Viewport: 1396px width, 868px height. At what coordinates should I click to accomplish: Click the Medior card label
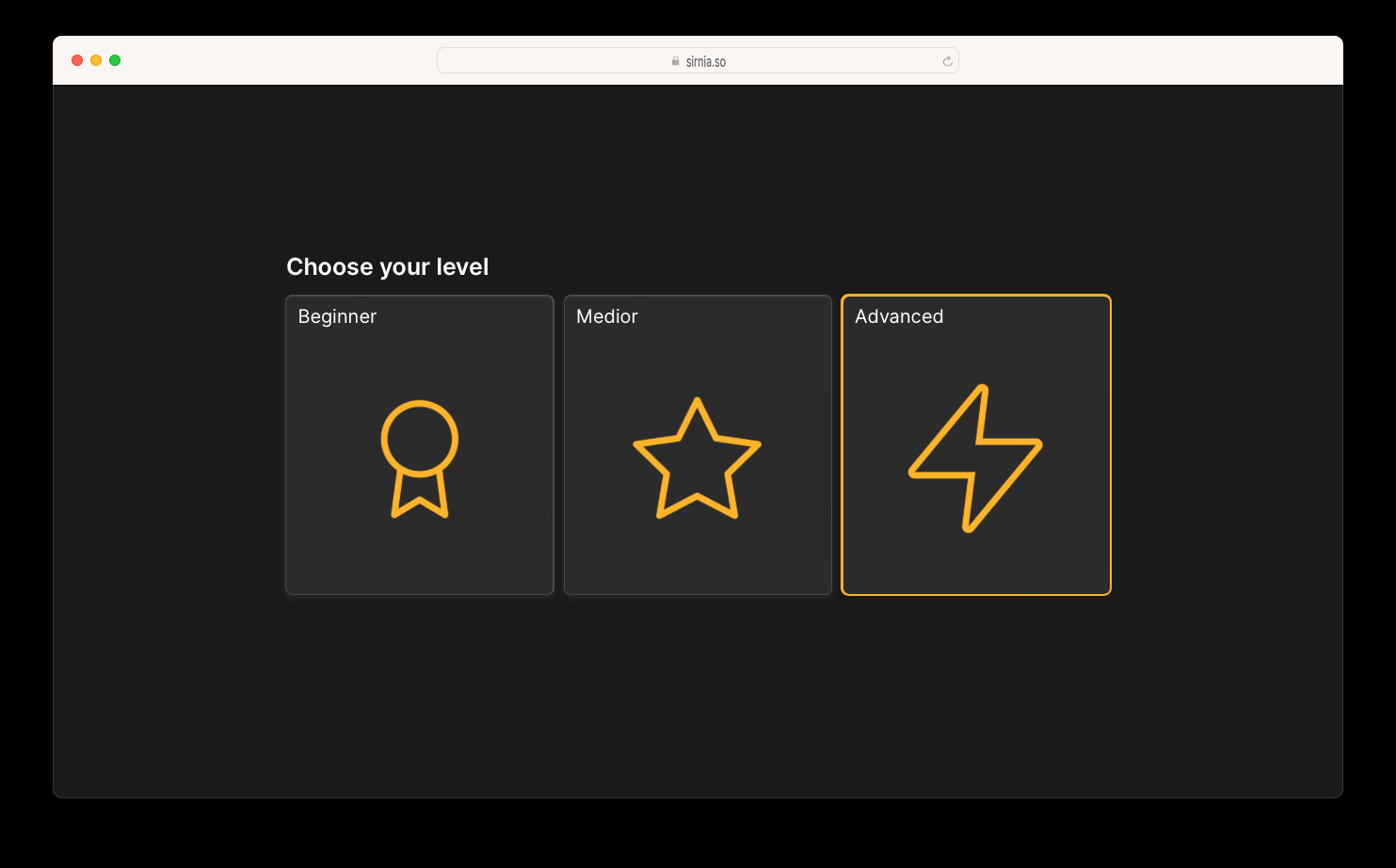point(607,316)
